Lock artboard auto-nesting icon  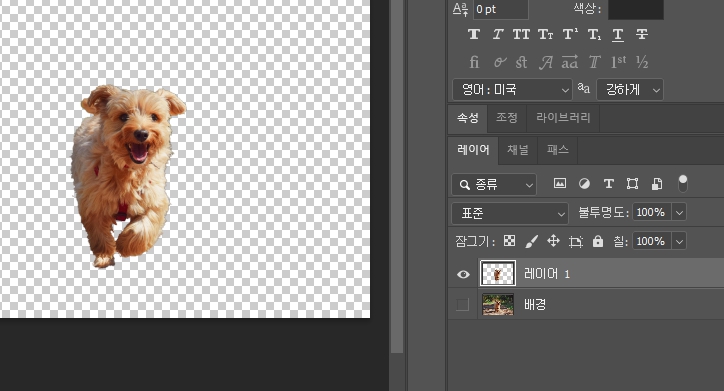coord(575,241)
